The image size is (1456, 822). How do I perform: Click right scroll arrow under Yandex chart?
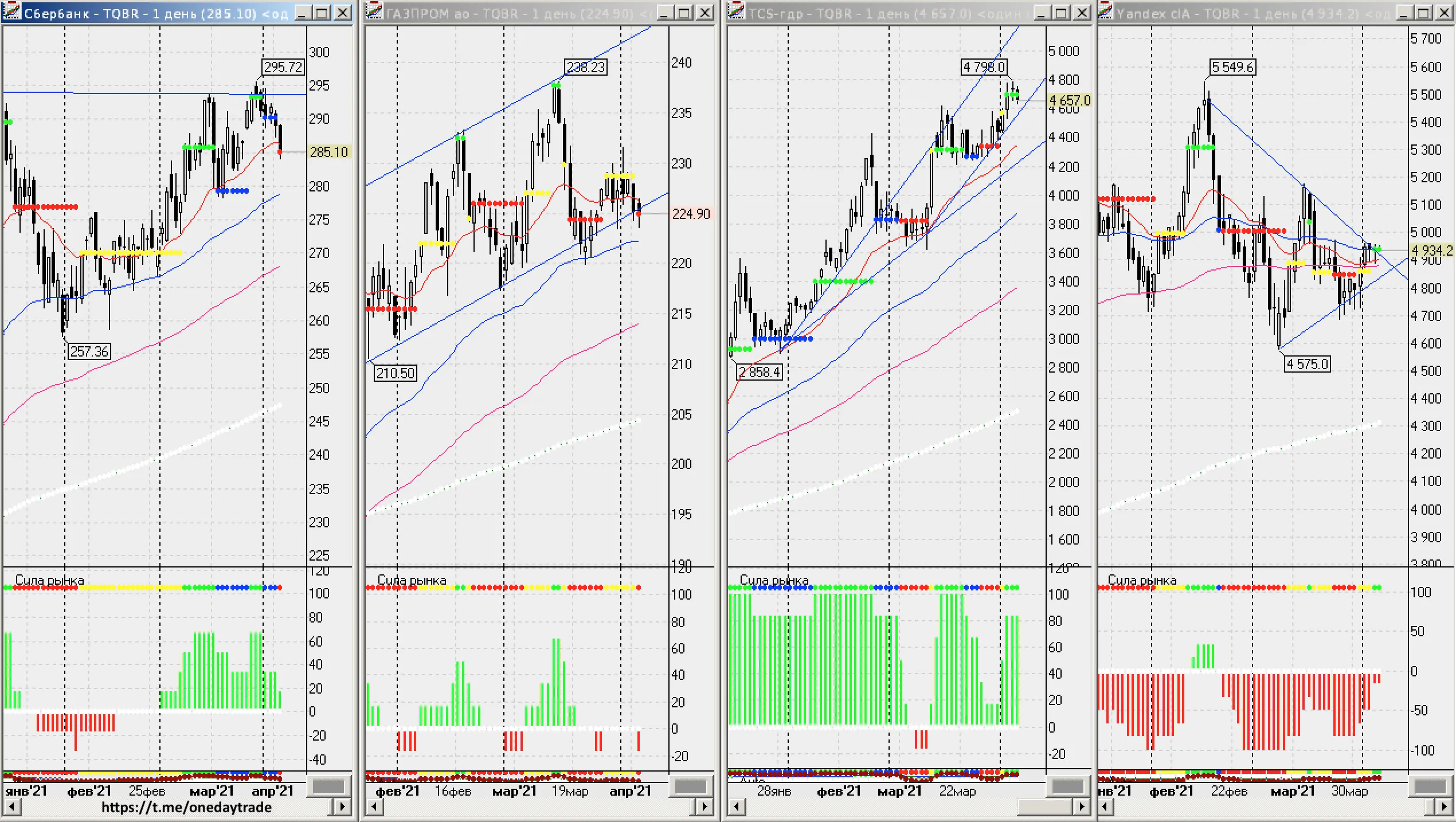(x=1445, y=807)
